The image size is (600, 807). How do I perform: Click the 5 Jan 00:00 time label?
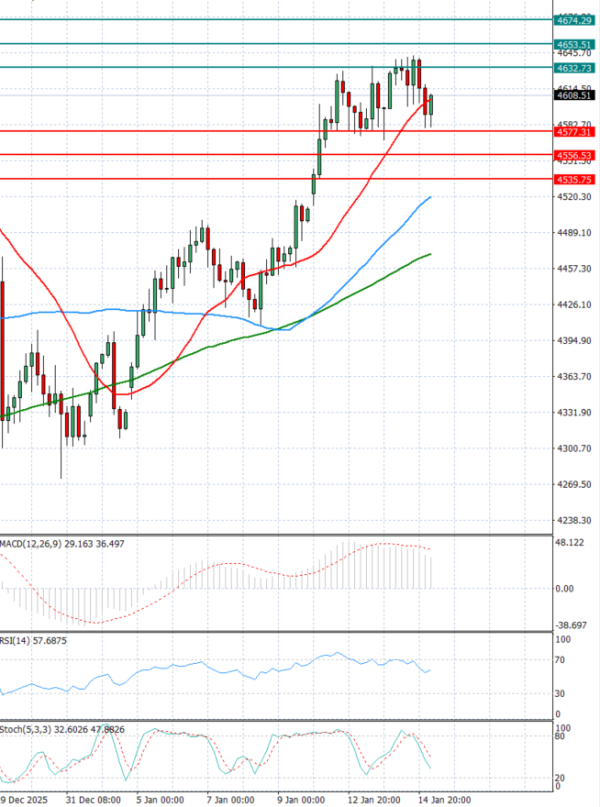[159, 800]
